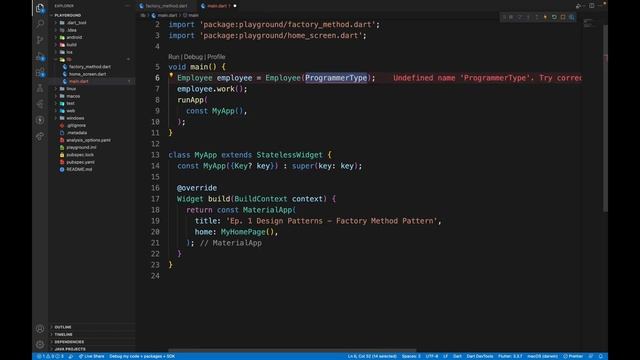Open the DevTools inspector debug toolbar icon

[571, 17]
